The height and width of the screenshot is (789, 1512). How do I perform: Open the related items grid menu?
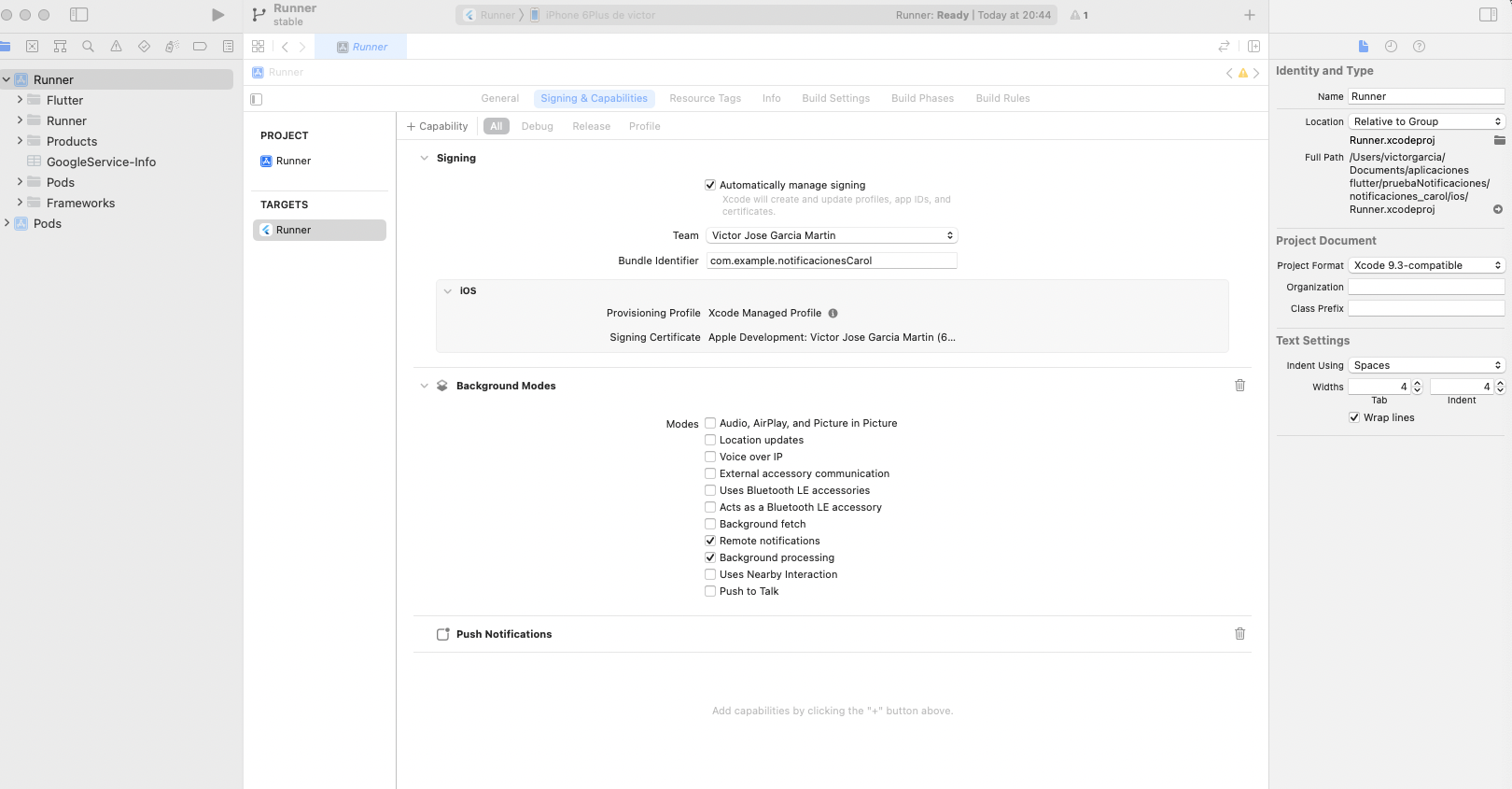click(x=259, y=47)
